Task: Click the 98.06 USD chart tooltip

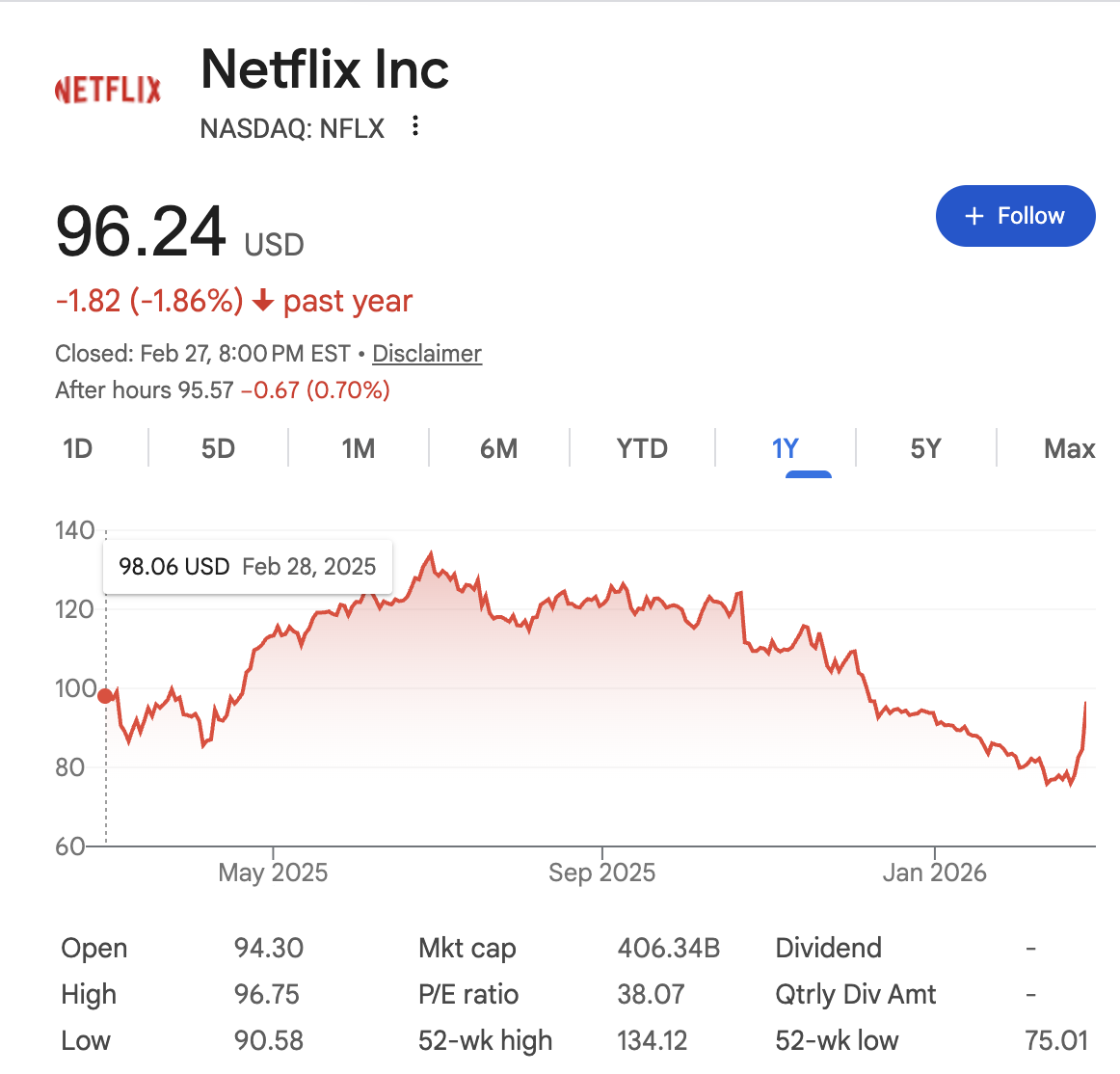Action: (x=247, y=567)
